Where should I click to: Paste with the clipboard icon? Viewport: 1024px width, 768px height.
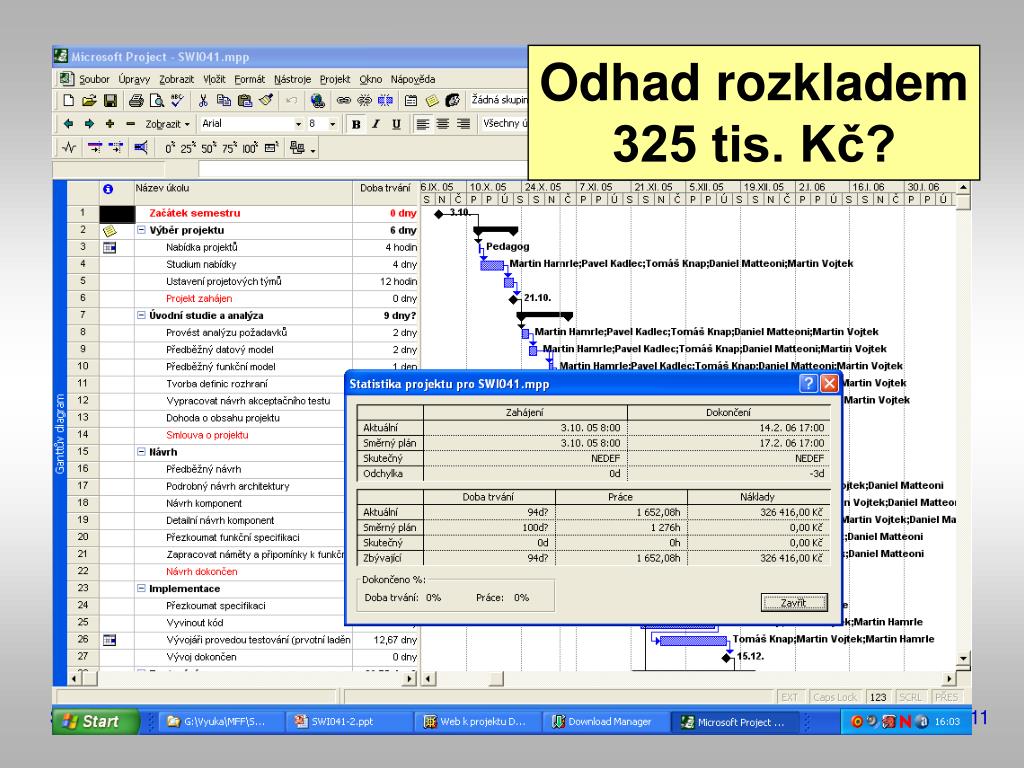[244, 101]
